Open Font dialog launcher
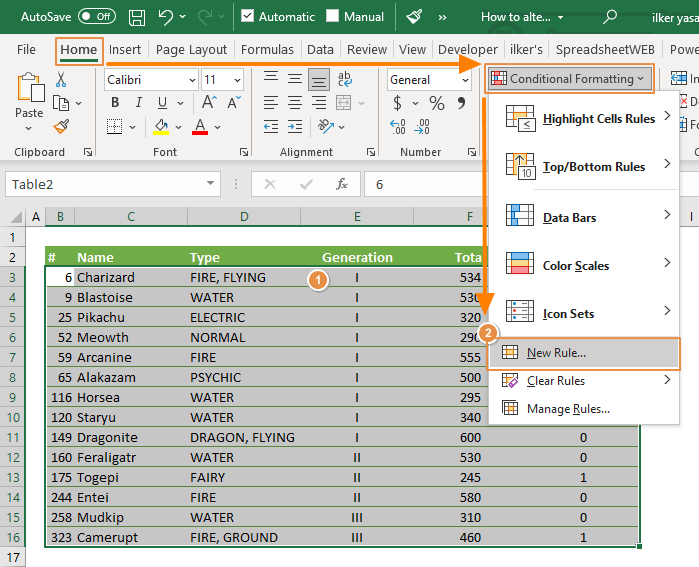This screenshot has width=699, height=567. pyautogui.click(x=243, y=152)
